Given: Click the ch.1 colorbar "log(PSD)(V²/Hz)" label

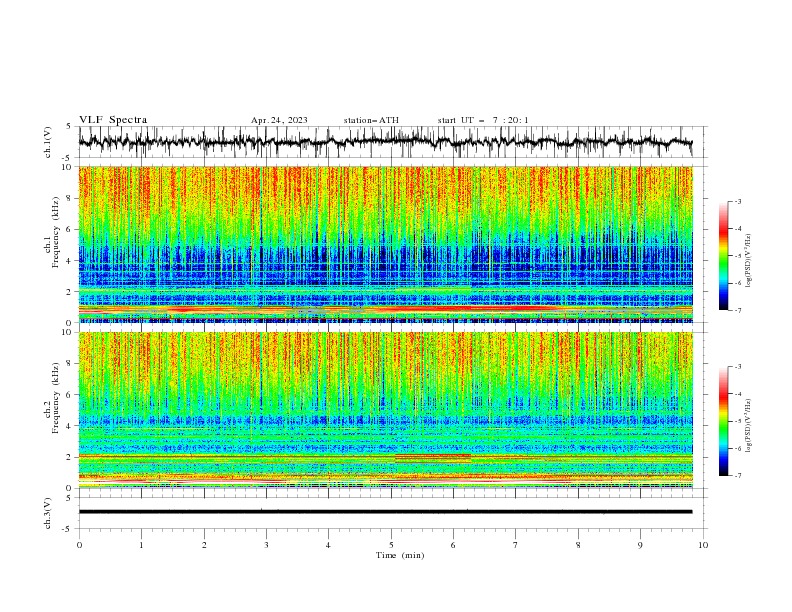Looking at the screenshot, I should click(x=748, y=261).
